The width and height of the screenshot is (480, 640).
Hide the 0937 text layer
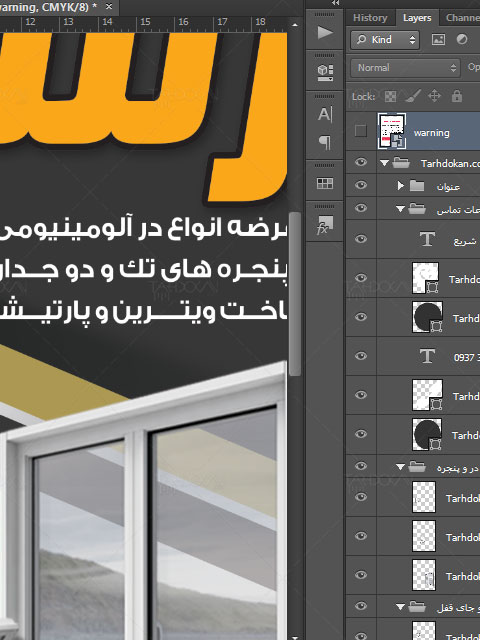pos(361,356)
